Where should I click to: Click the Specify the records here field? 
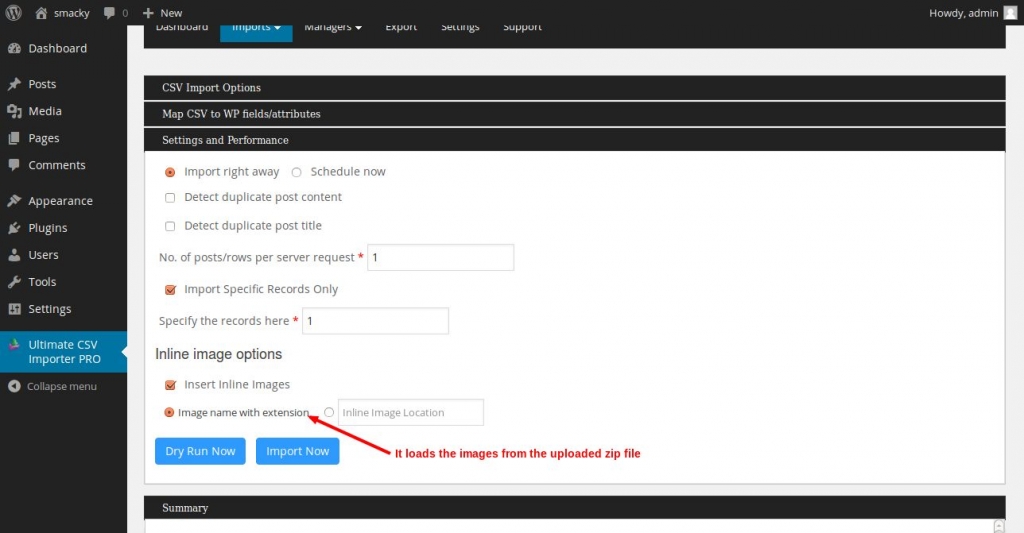tap(376, 321)
